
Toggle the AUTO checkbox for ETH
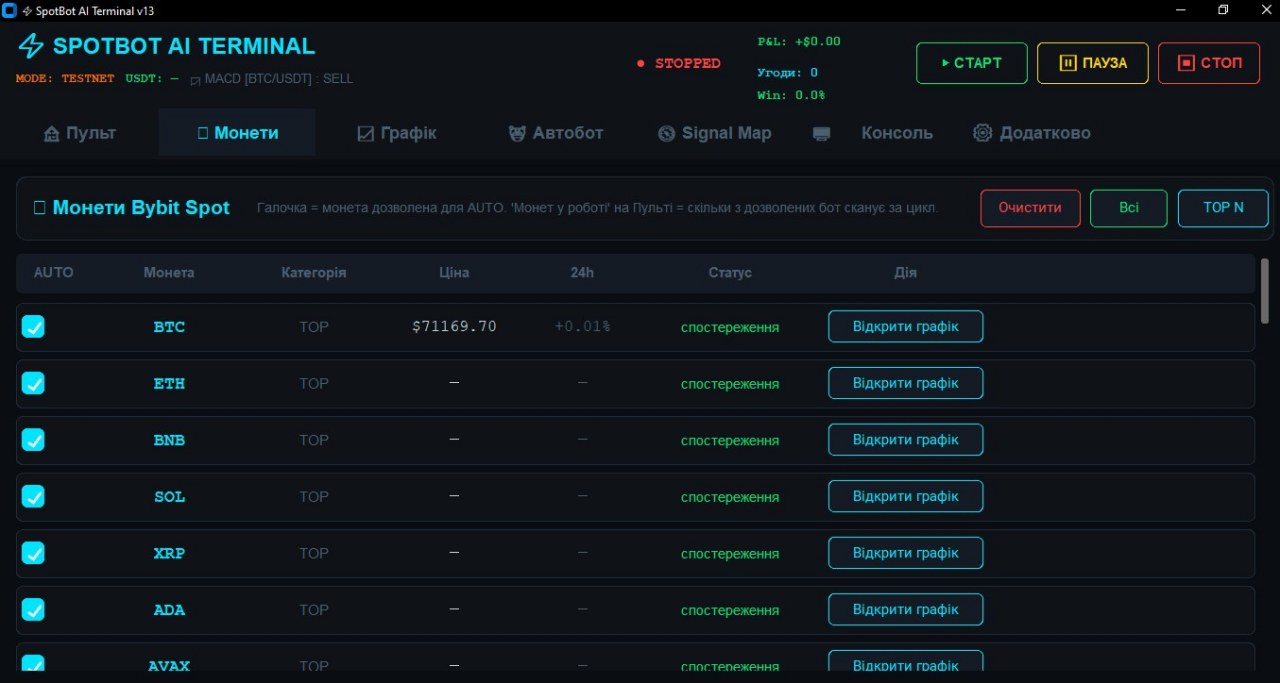point(33,383)
